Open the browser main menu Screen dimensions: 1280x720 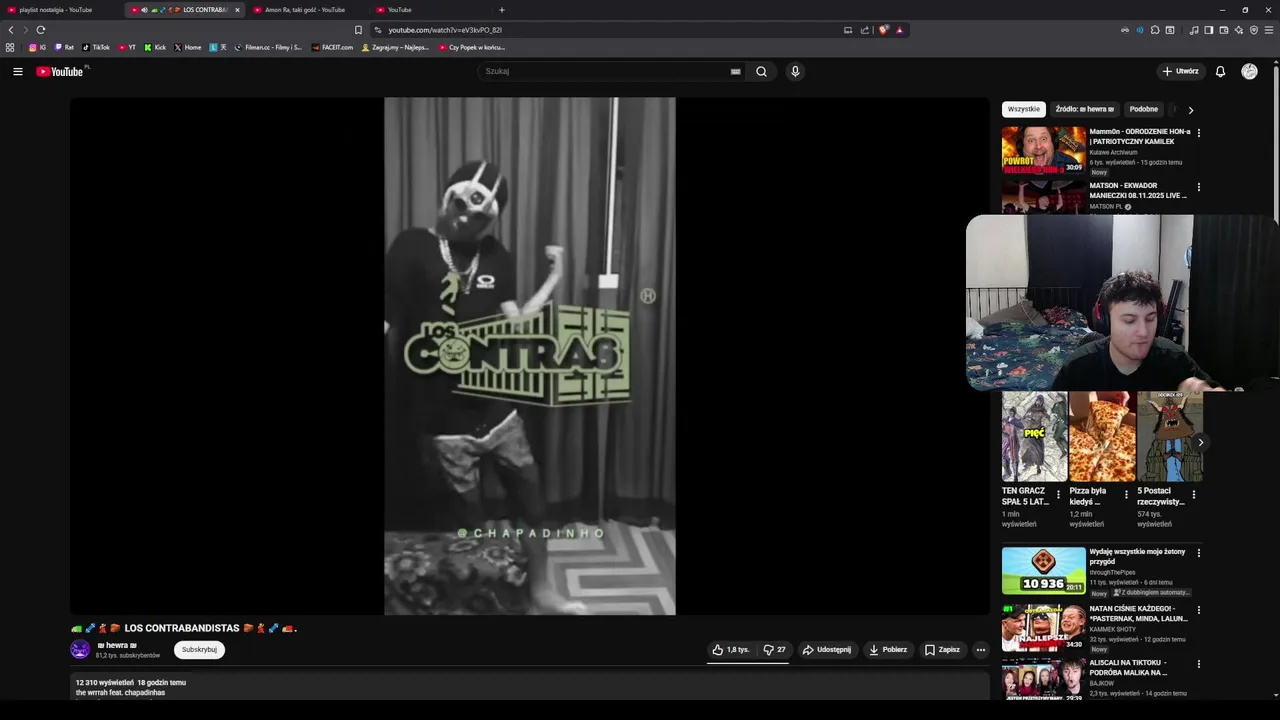coord(1269,30)
